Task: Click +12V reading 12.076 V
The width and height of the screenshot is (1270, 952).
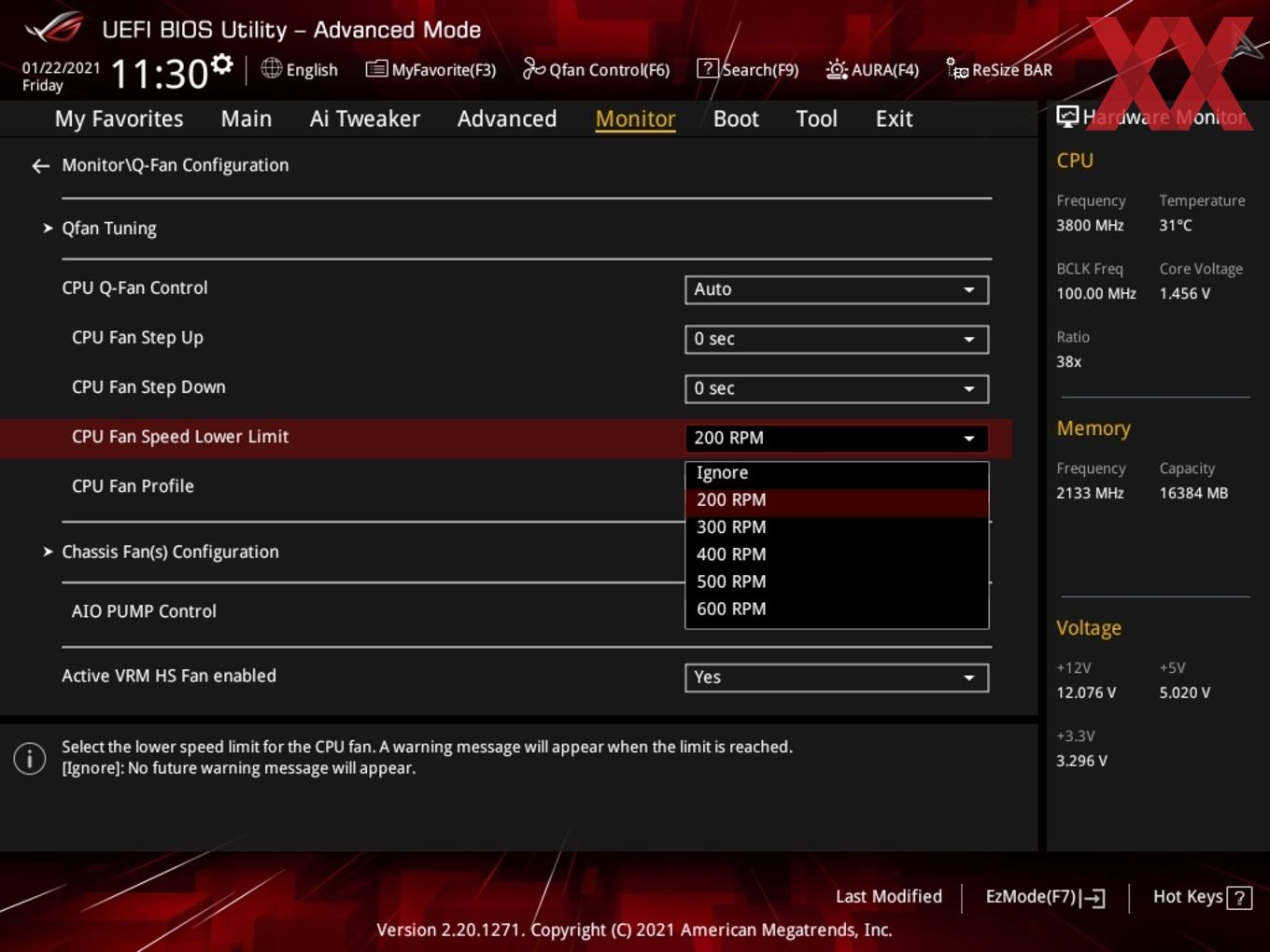Action: tap(1086, 693)
